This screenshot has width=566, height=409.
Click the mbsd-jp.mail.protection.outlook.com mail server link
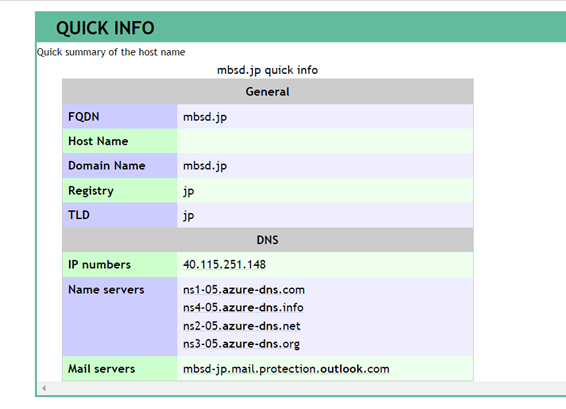[x=286, y=369]
